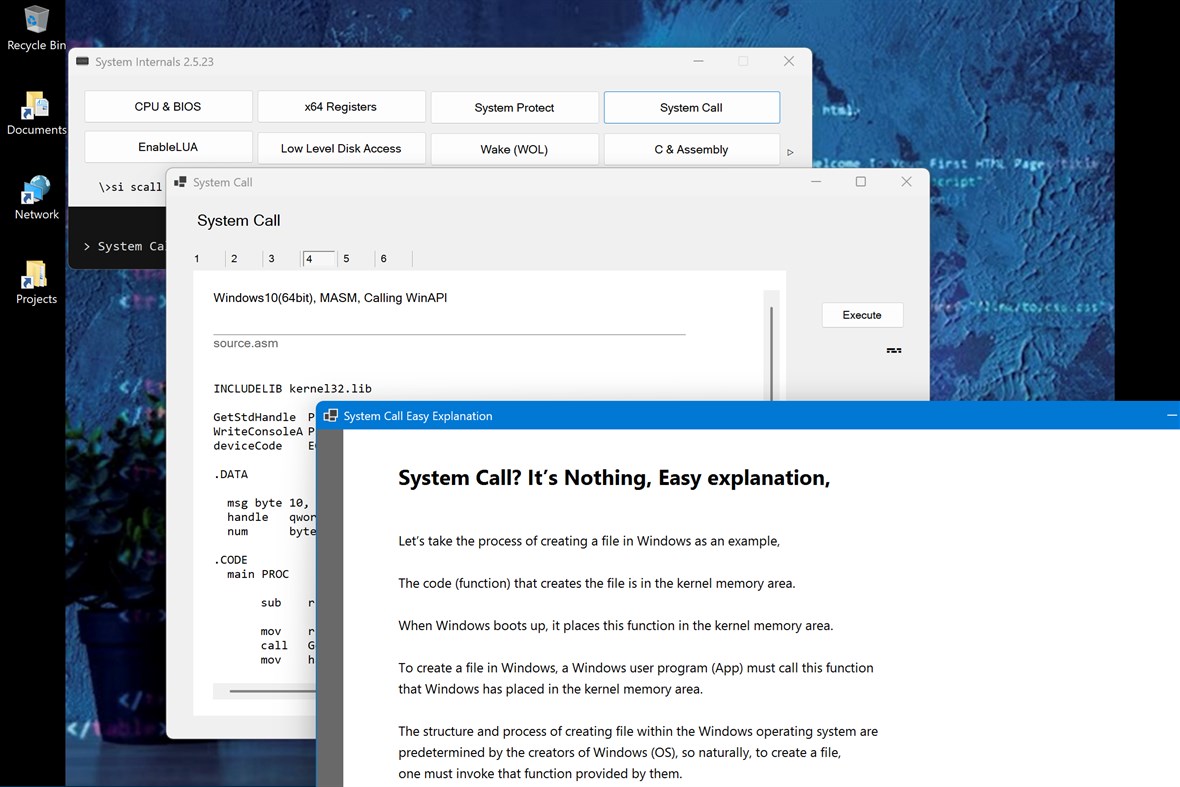This screenshot has width=1180, height=787.
Task: Select page 6 of the System Call examples
Action: 383,258
